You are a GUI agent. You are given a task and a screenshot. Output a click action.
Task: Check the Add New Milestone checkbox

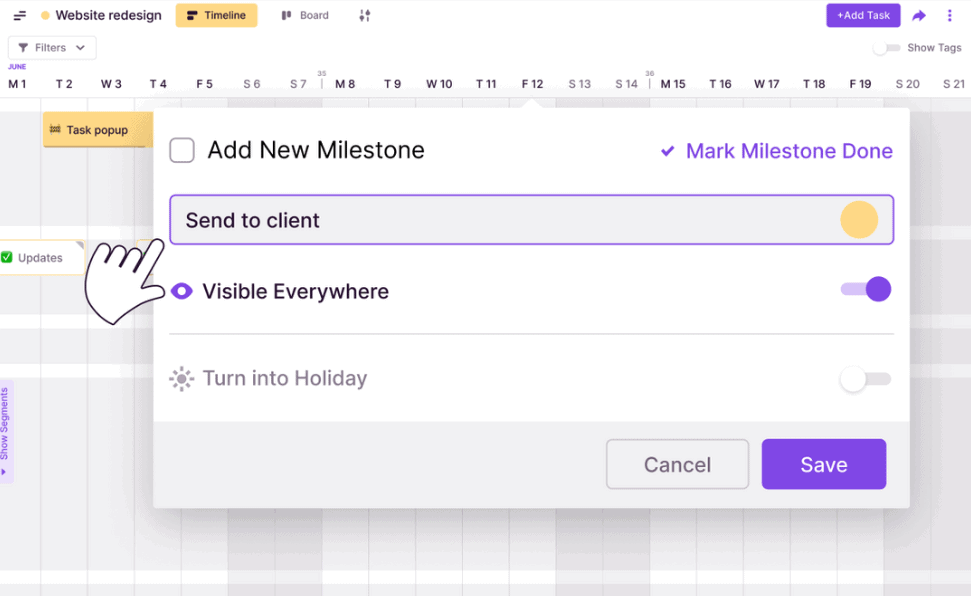point(182,151)
